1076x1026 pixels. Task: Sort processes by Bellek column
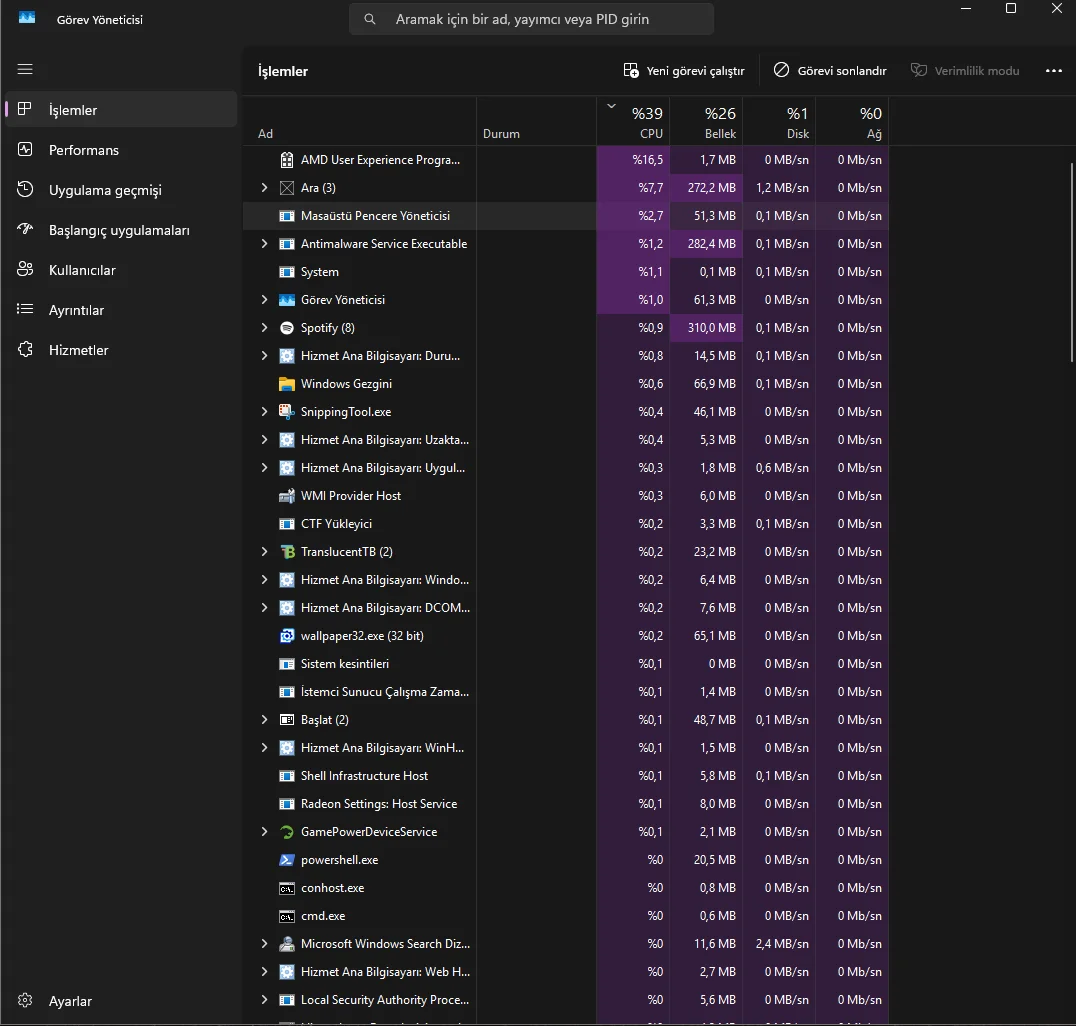tap(706, 123)
